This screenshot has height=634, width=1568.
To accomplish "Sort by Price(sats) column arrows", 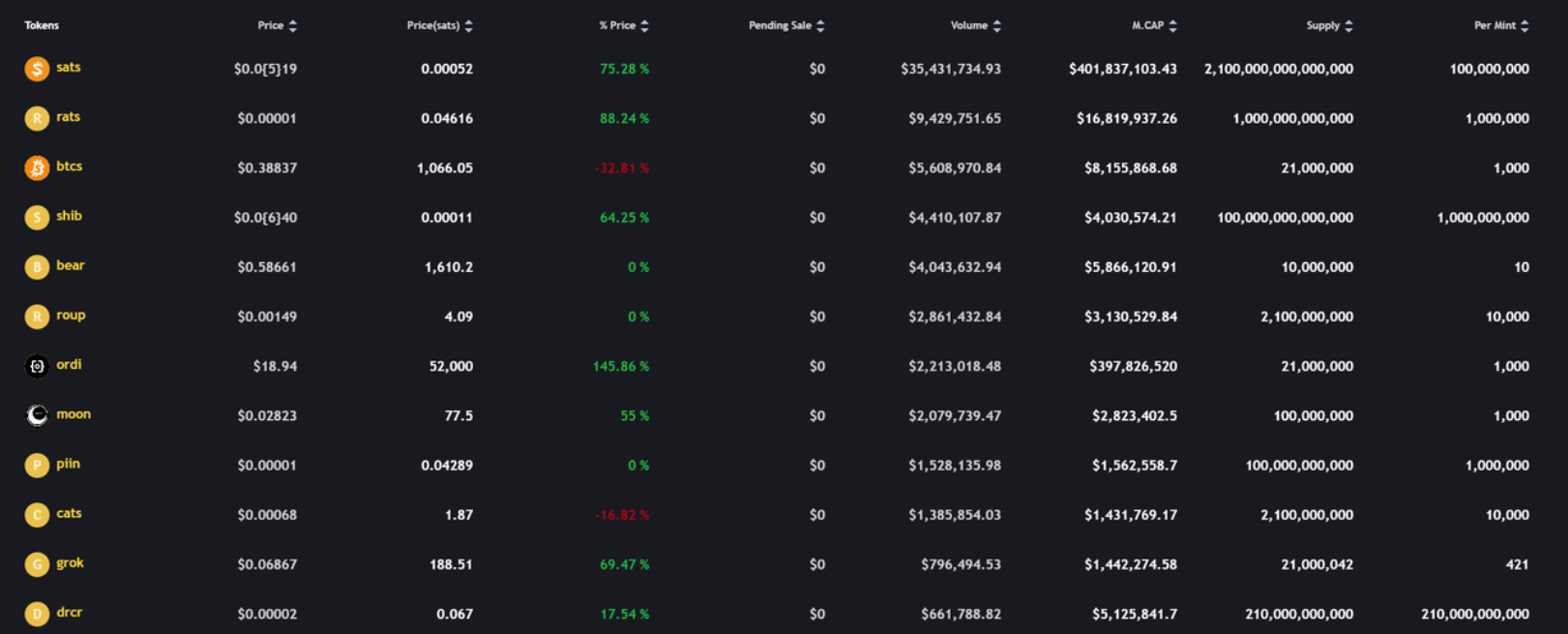I will click(x=469, y=26).
